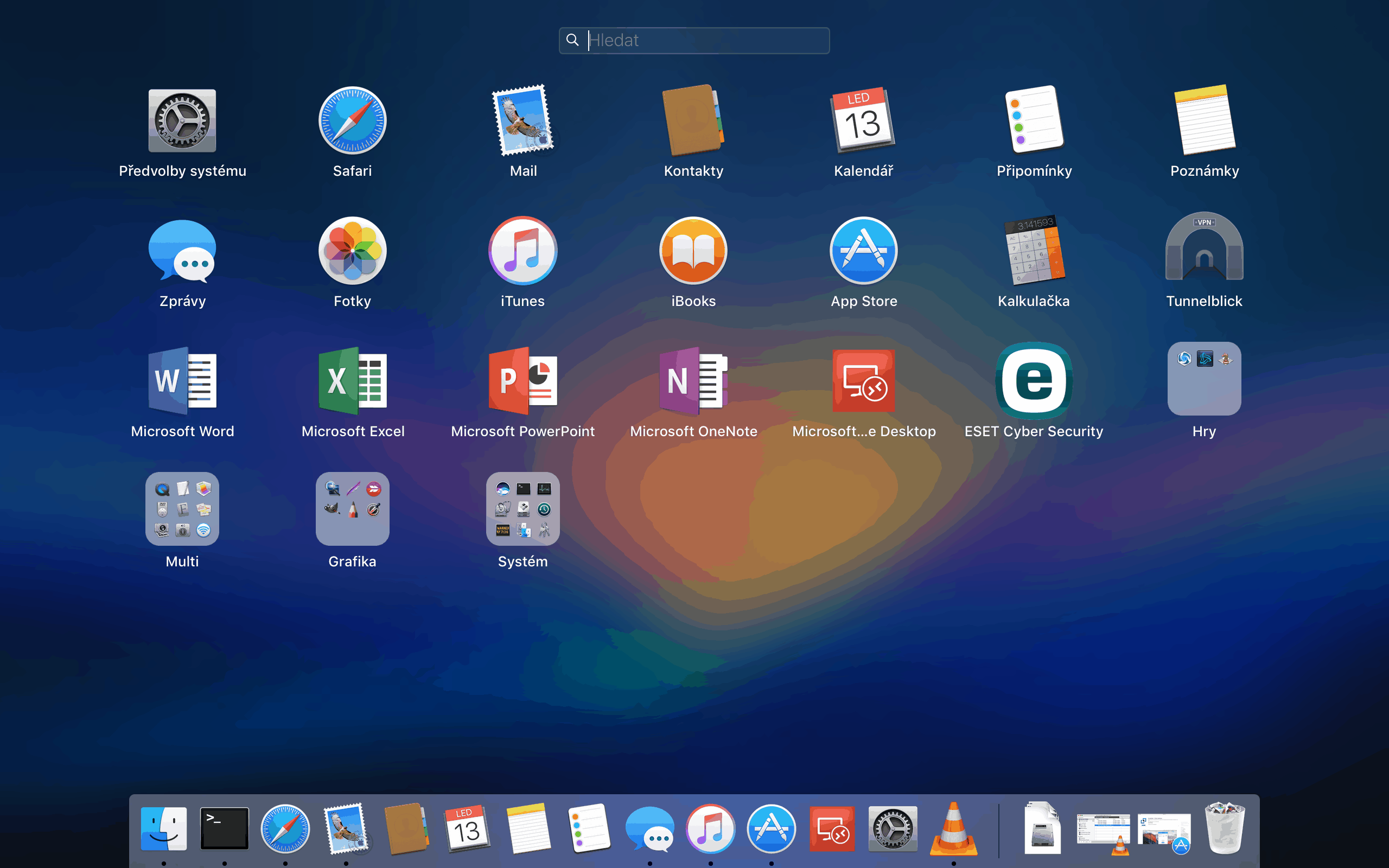The width and height of the screenshot is (1389, 868).
Task: Expand the Systém folder
Action: [x=523, y=509]
